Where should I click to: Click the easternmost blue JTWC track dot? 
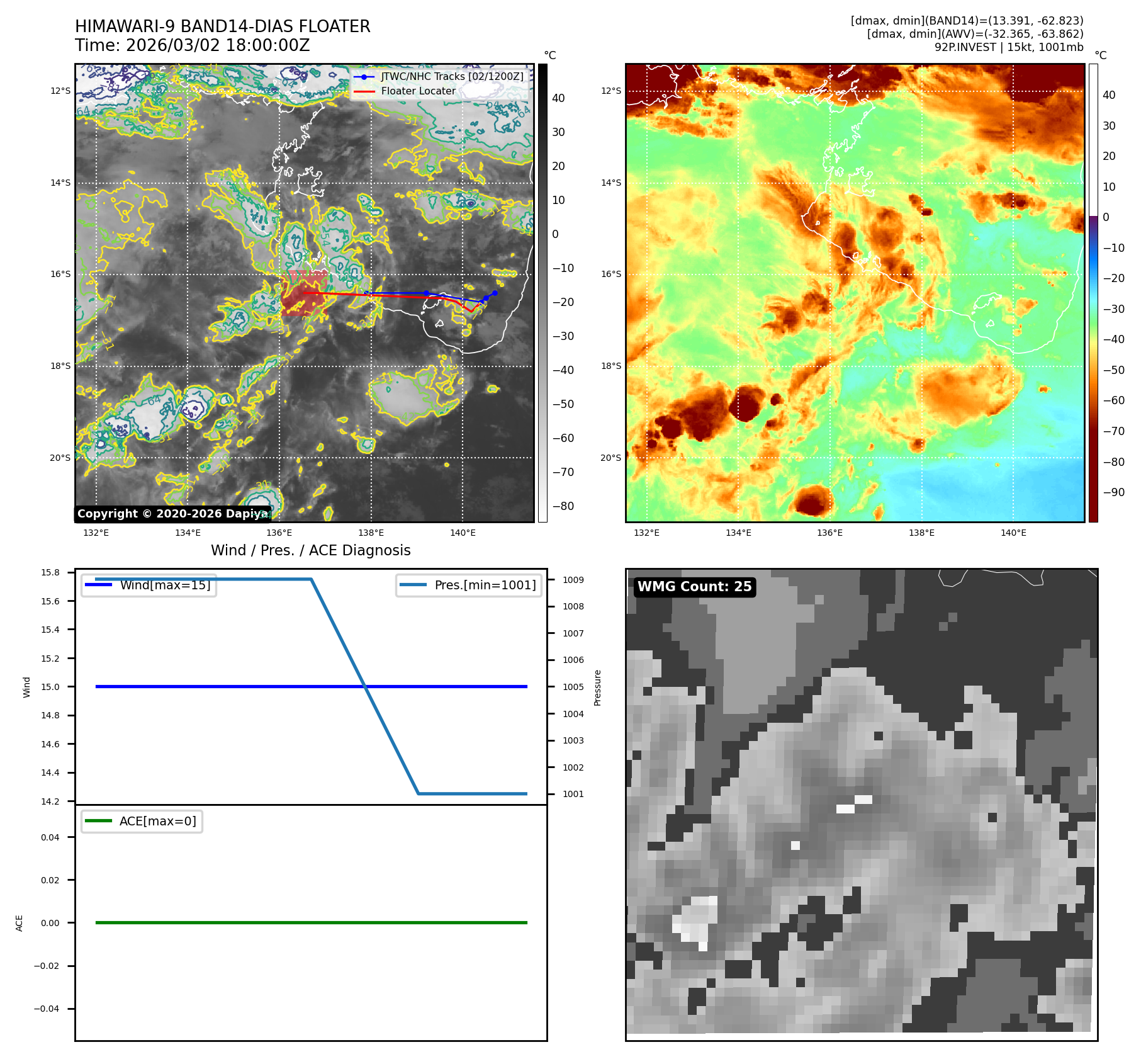click(x=495, y=293)
